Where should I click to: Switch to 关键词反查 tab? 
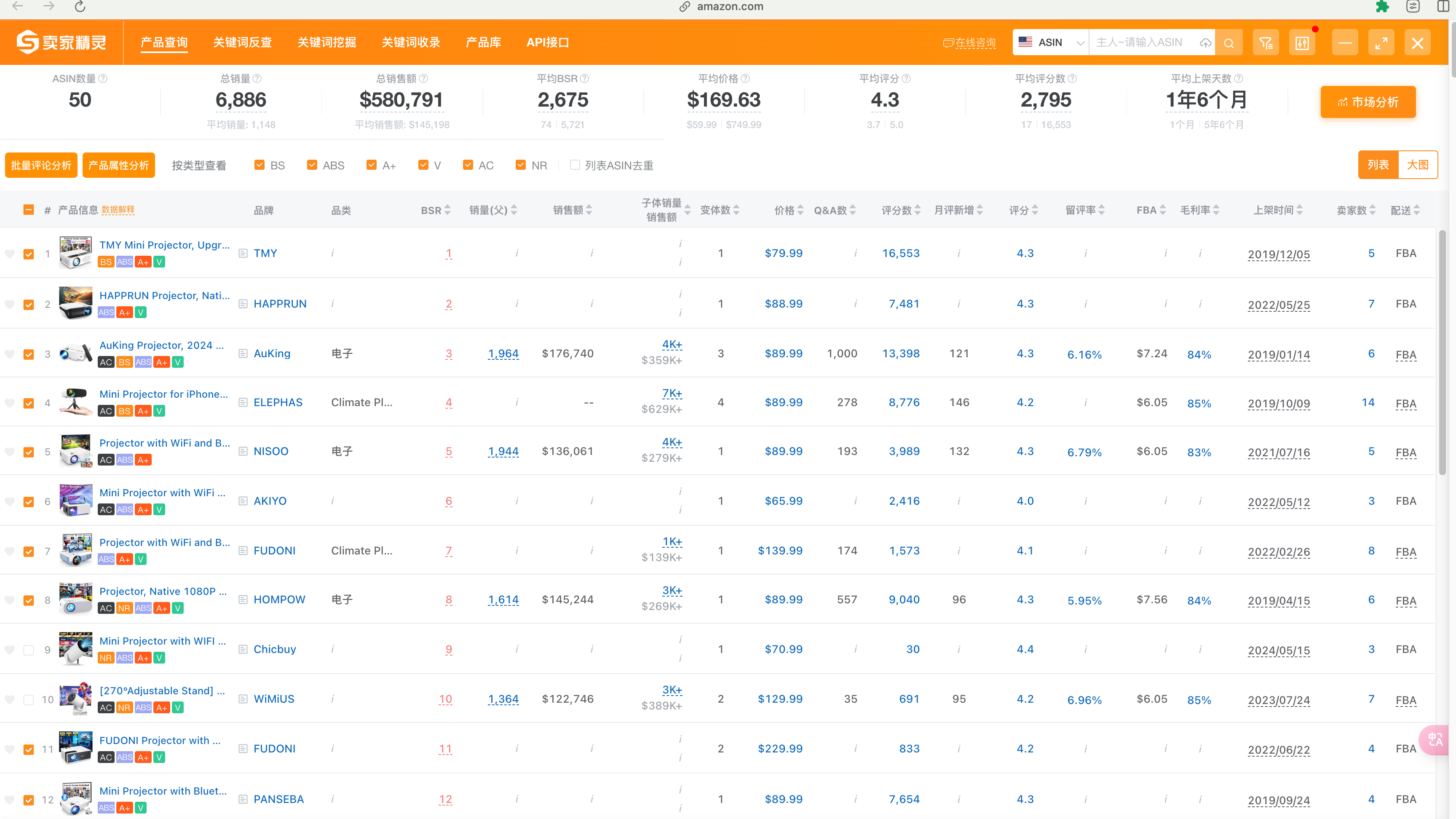(x=243, y=43)
